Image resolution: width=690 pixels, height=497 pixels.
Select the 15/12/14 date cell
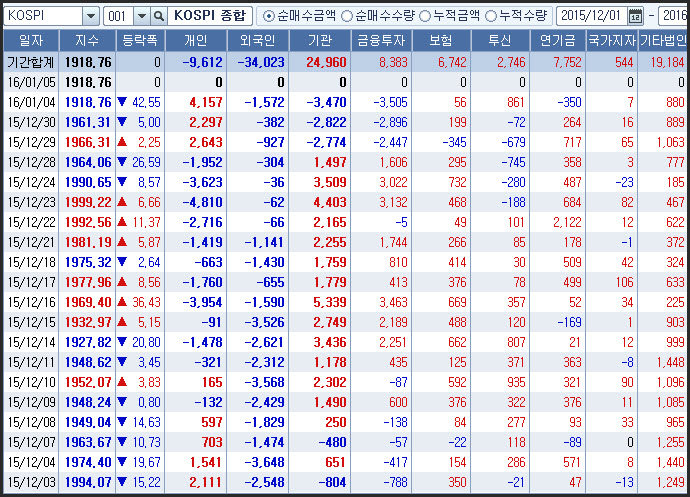coord(31,342)
